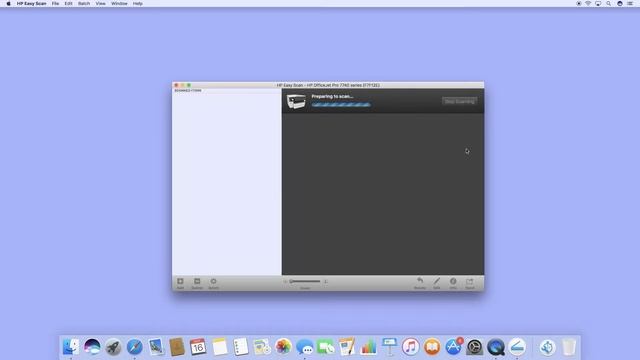The image size is (640, 360).
Task: Click the zoom in icon beside slider
Action: (325, 282)
